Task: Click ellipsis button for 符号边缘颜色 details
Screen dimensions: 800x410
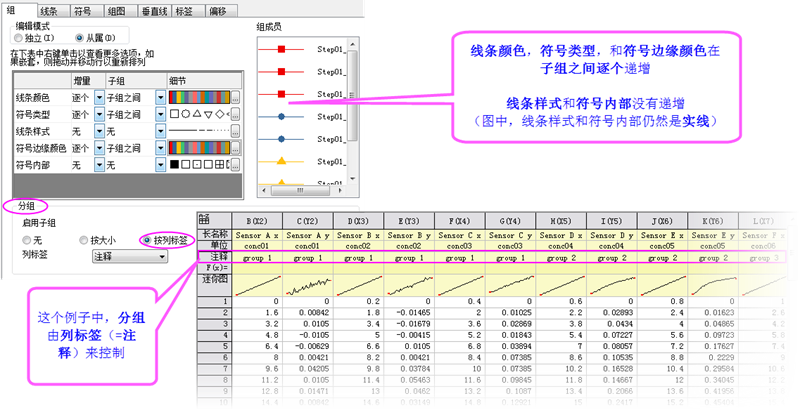Action: [x=235, y=148]
